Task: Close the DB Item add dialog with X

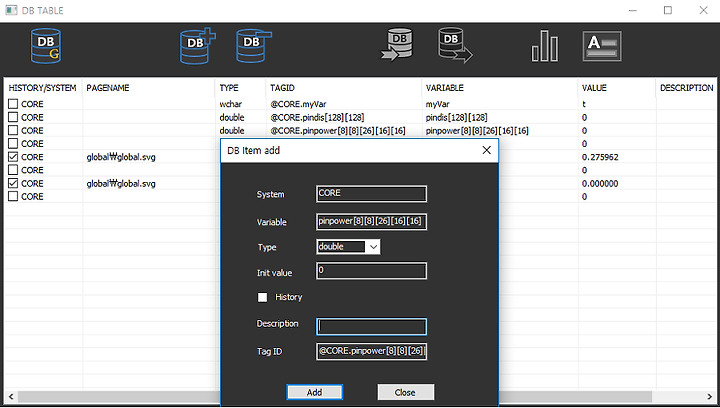Action: pos(487,150)
